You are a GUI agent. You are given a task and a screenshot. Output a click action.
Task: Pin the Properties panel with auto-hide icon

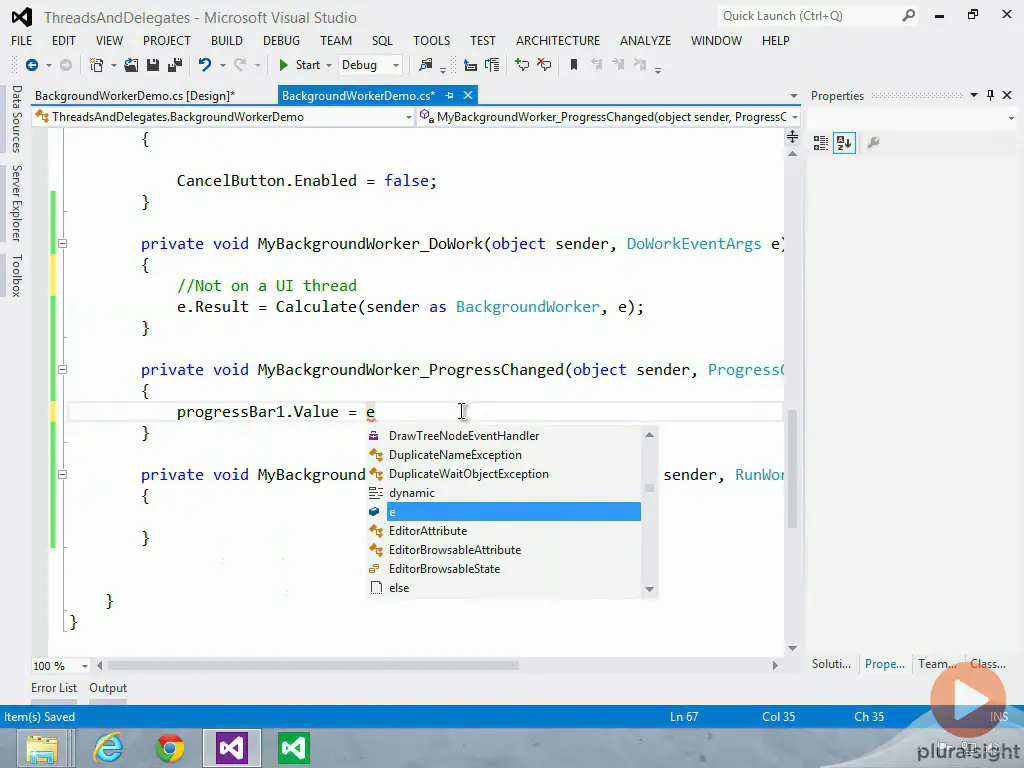[x=991, y=95]
